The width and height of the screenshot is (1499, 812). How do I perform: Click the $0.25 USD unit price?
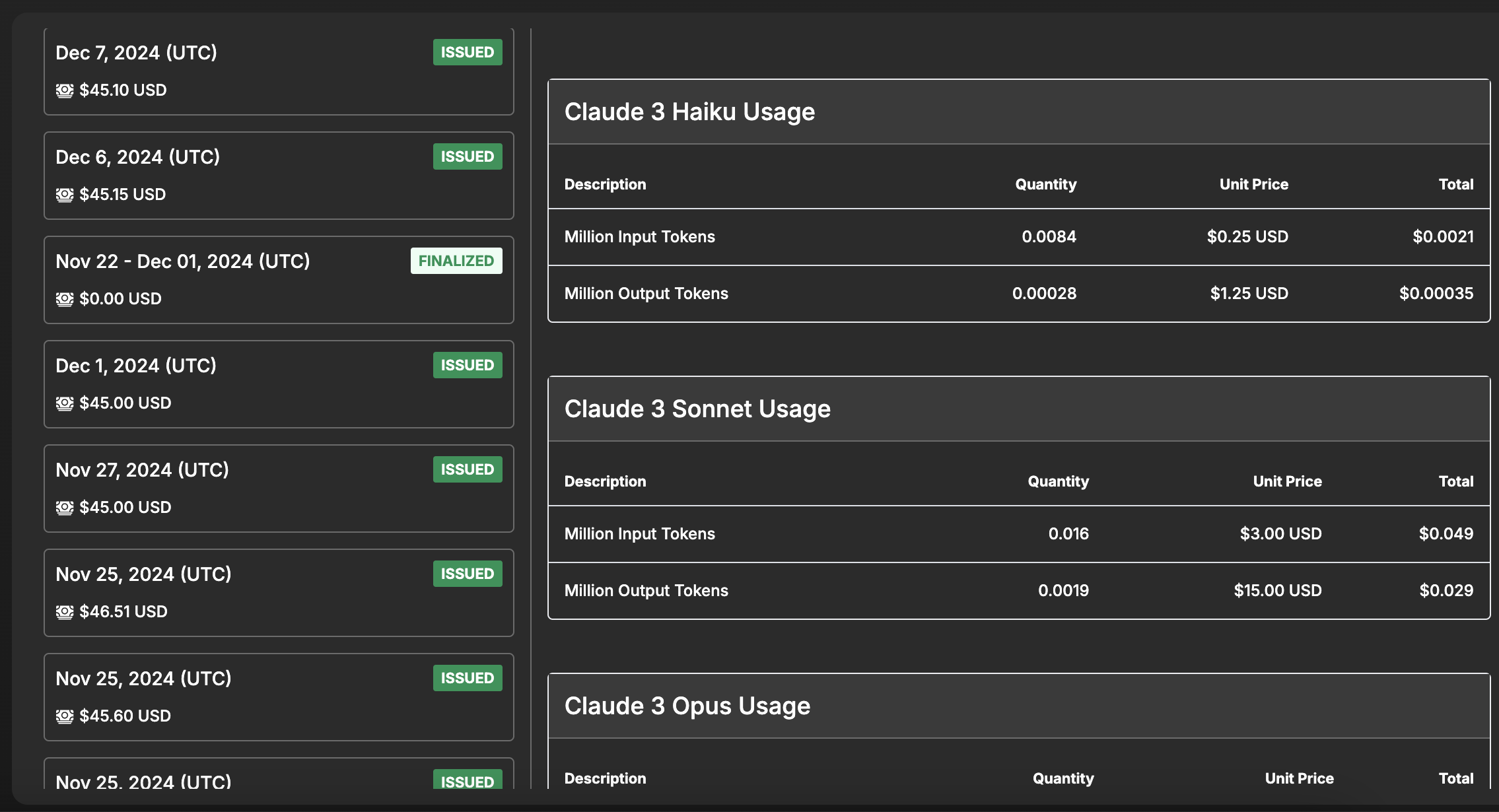click(1247, 236)
